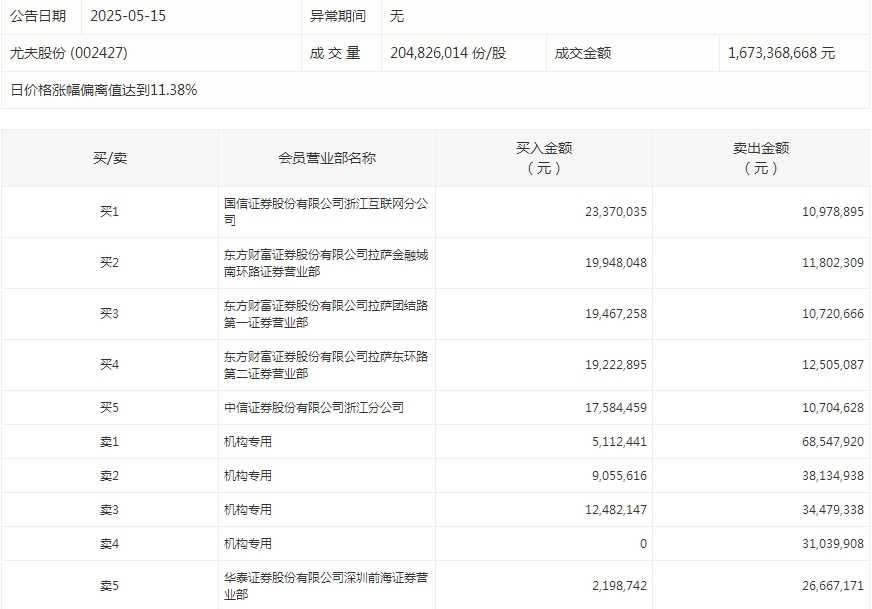Click 机构专用 in the 卖3 row
872x609 pixels.
pos(247,509)
